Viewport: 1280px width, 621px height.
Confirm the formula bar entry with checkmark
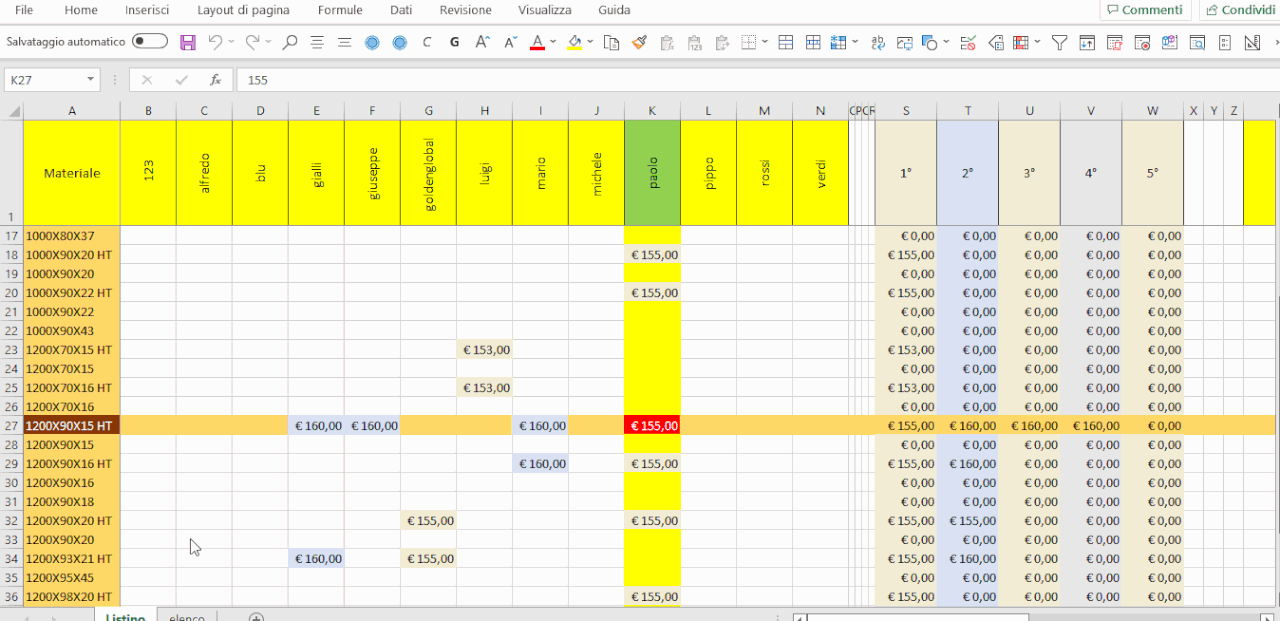pos(181,80)
